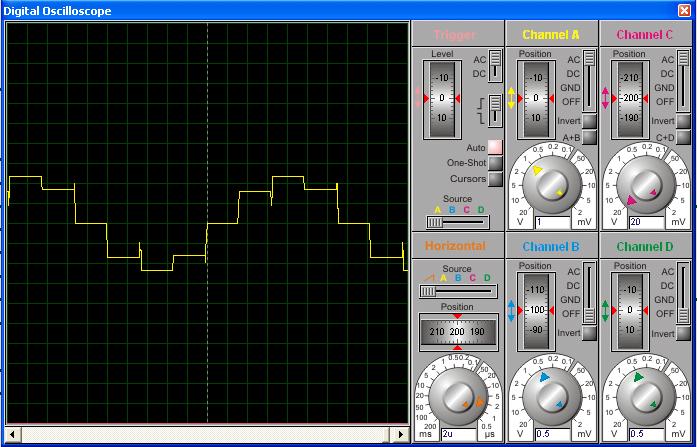The width and height of the screenshot is (697, 447).
Task: Toggle Channel C Invert button
Action: [x=683, y=121]
